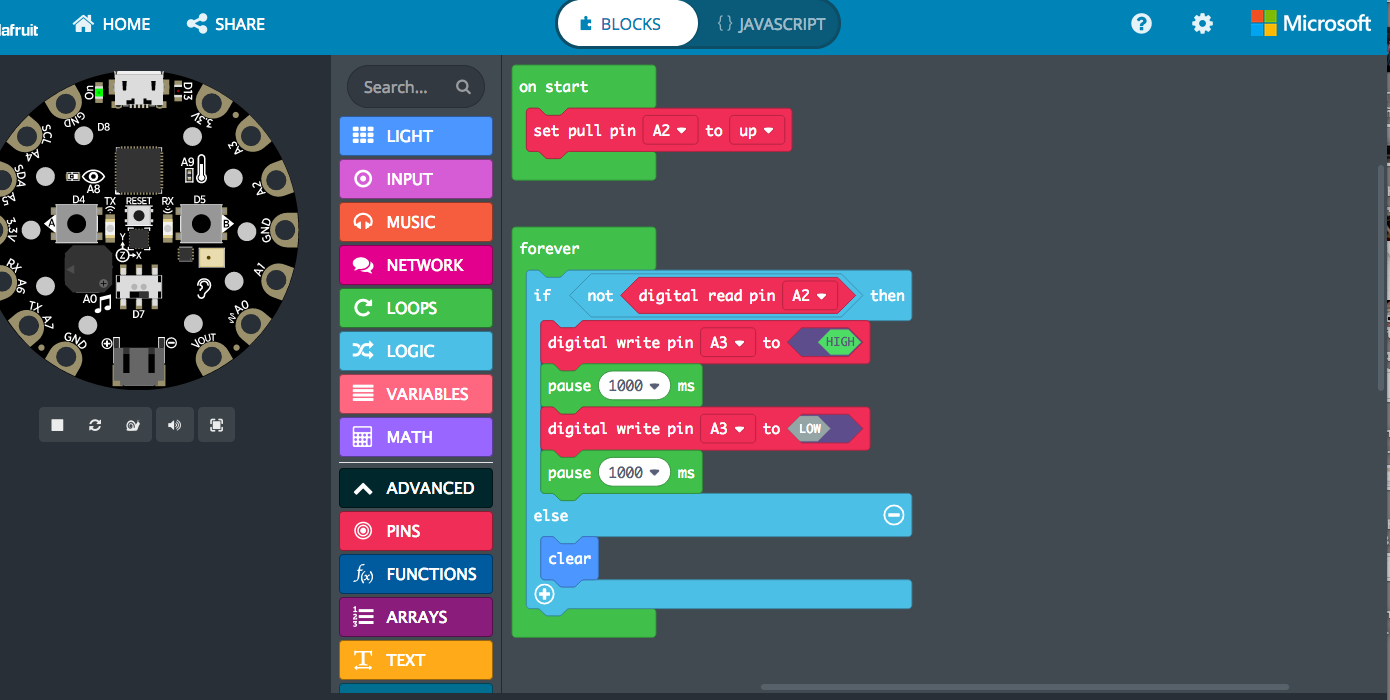This screenshot has height=700, width=1390.
Task: Enable slow-motion snail mode
Action: 133,425
